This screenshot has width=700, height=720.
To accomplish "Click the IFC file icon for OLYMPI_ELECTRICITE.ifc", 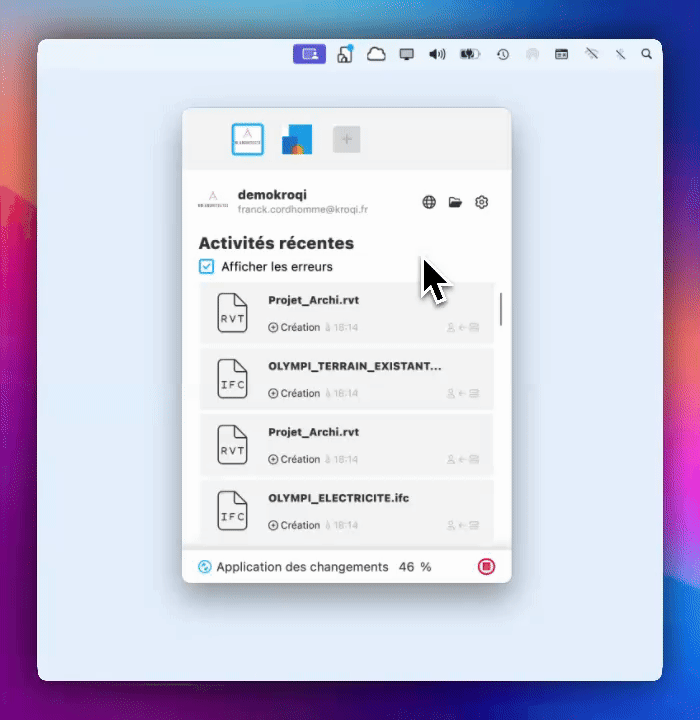I will (232, 513).
